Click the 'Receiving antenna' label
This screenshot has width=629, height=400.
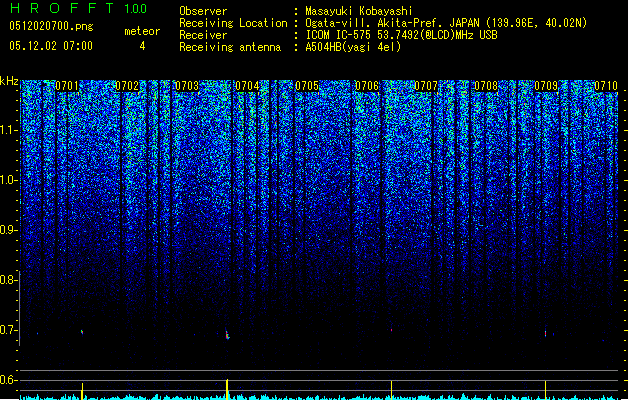tap(230, 47)
